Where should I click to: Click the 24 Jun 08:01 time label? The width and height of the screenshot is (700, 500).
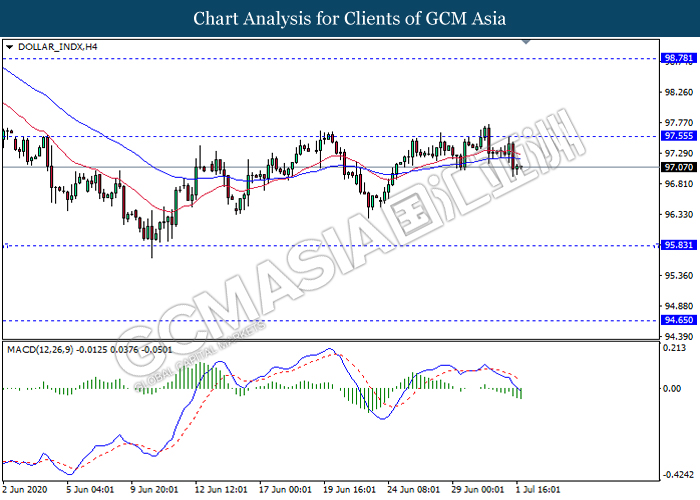(x=414, y=490)
